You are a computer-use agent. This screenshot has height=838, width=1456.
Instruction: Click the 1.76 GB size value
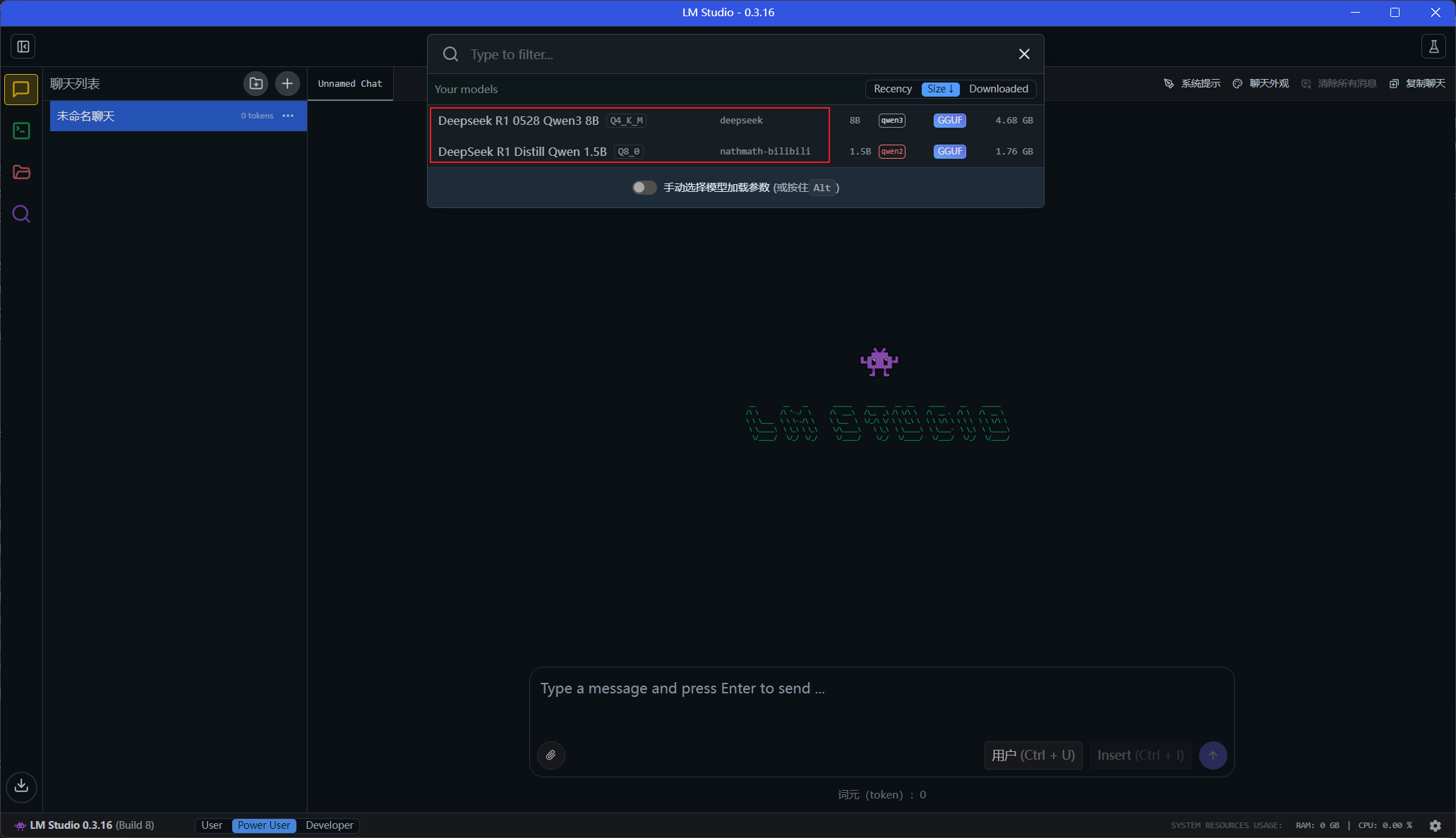pyautogui.click(x=1014, y=152)
